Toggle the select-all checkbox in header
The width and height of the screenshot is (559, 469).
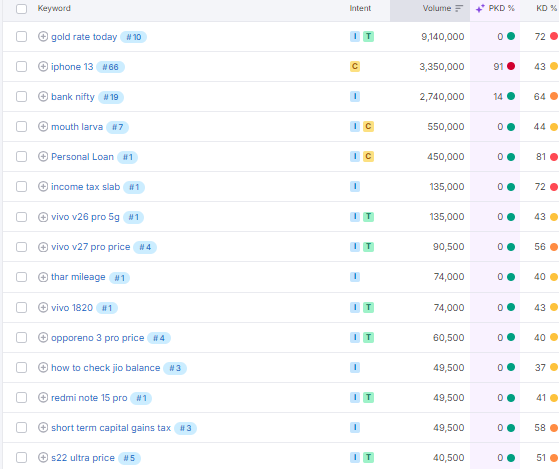[x=21, y=9]
